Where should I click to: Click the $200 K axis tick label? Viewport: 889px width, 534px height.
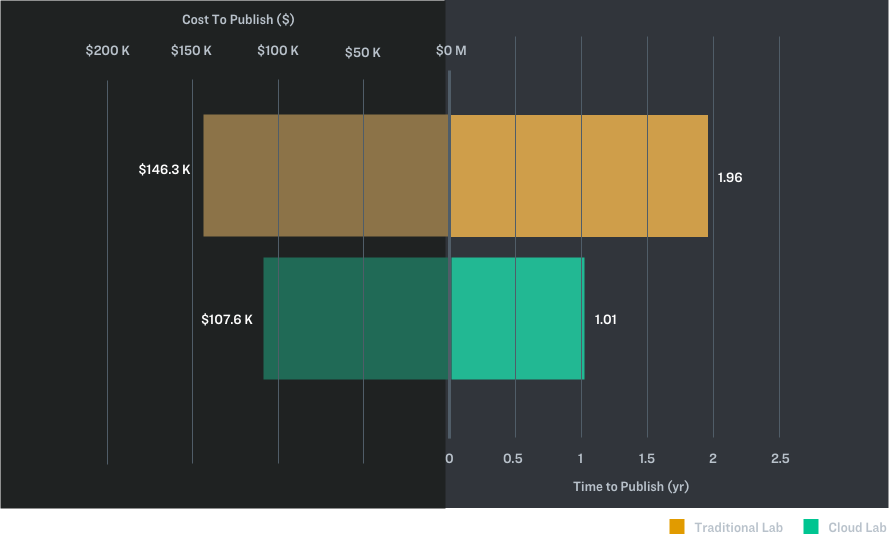[107, 51]
